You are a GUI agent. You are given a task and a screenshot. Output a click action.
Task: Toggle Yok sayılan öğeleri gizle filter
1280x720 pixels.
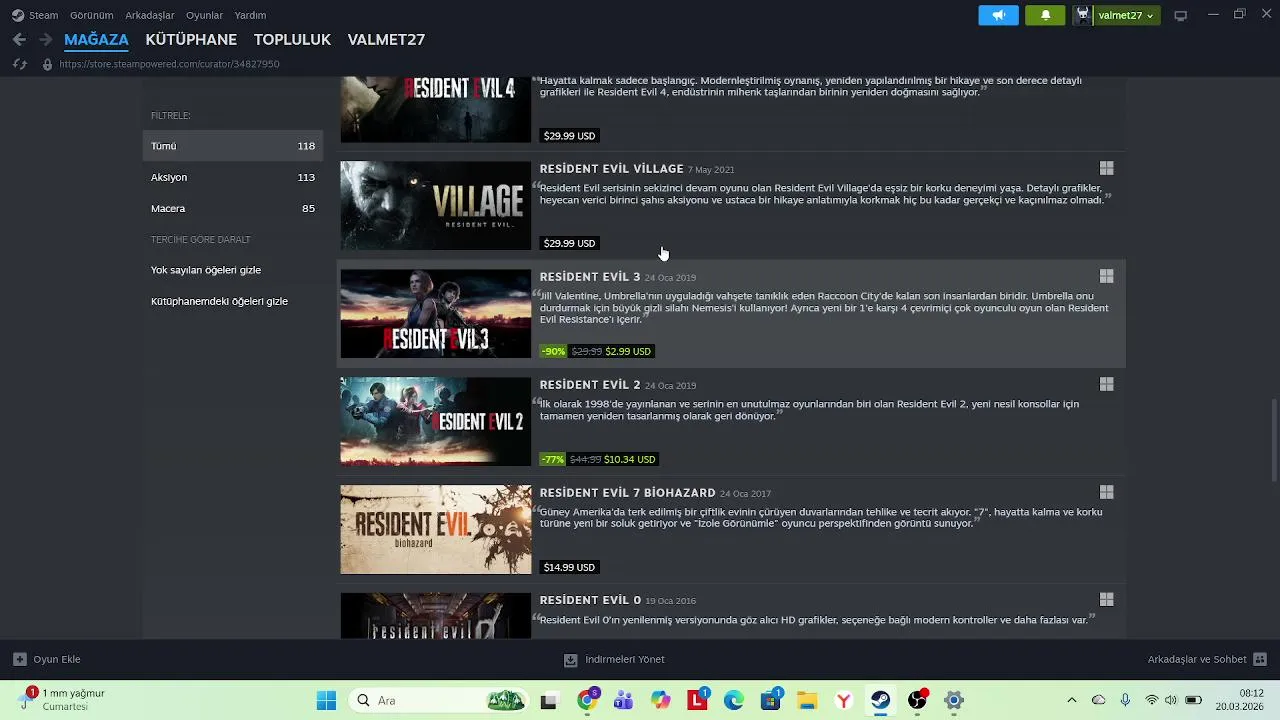(x=206, y=270)
